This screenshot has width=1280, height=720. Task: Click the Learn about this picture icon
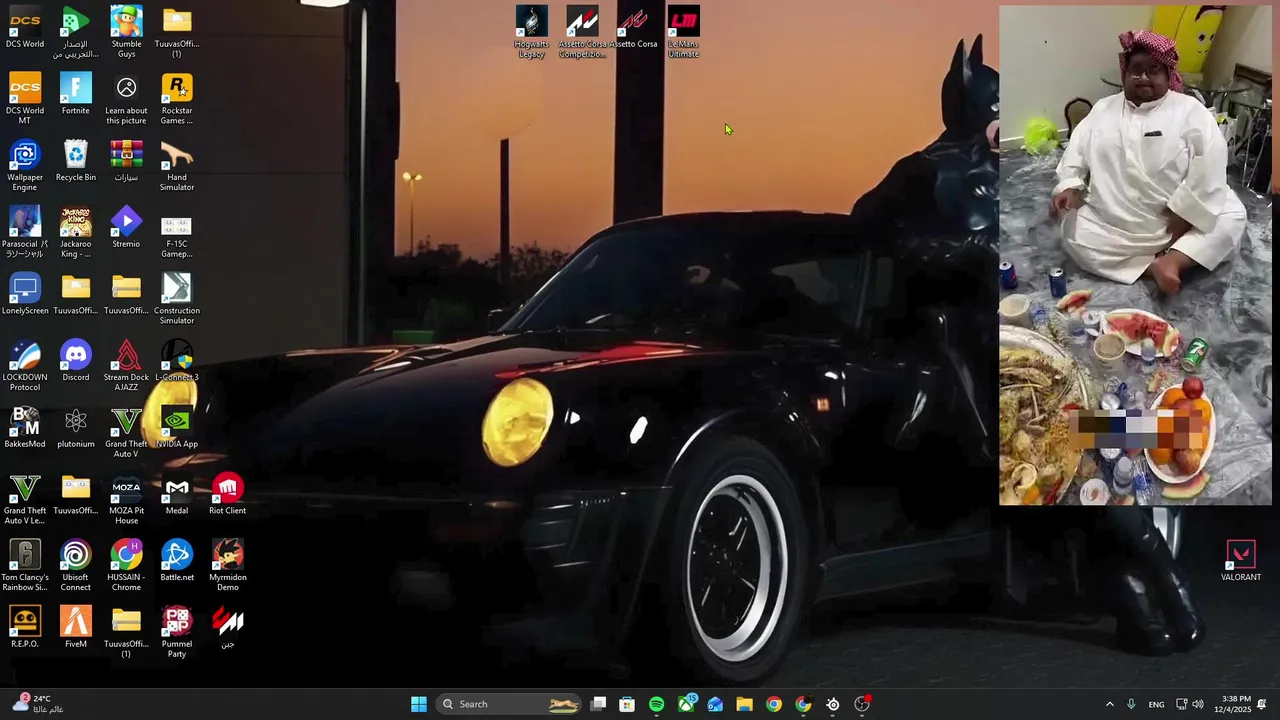[126, 98]
